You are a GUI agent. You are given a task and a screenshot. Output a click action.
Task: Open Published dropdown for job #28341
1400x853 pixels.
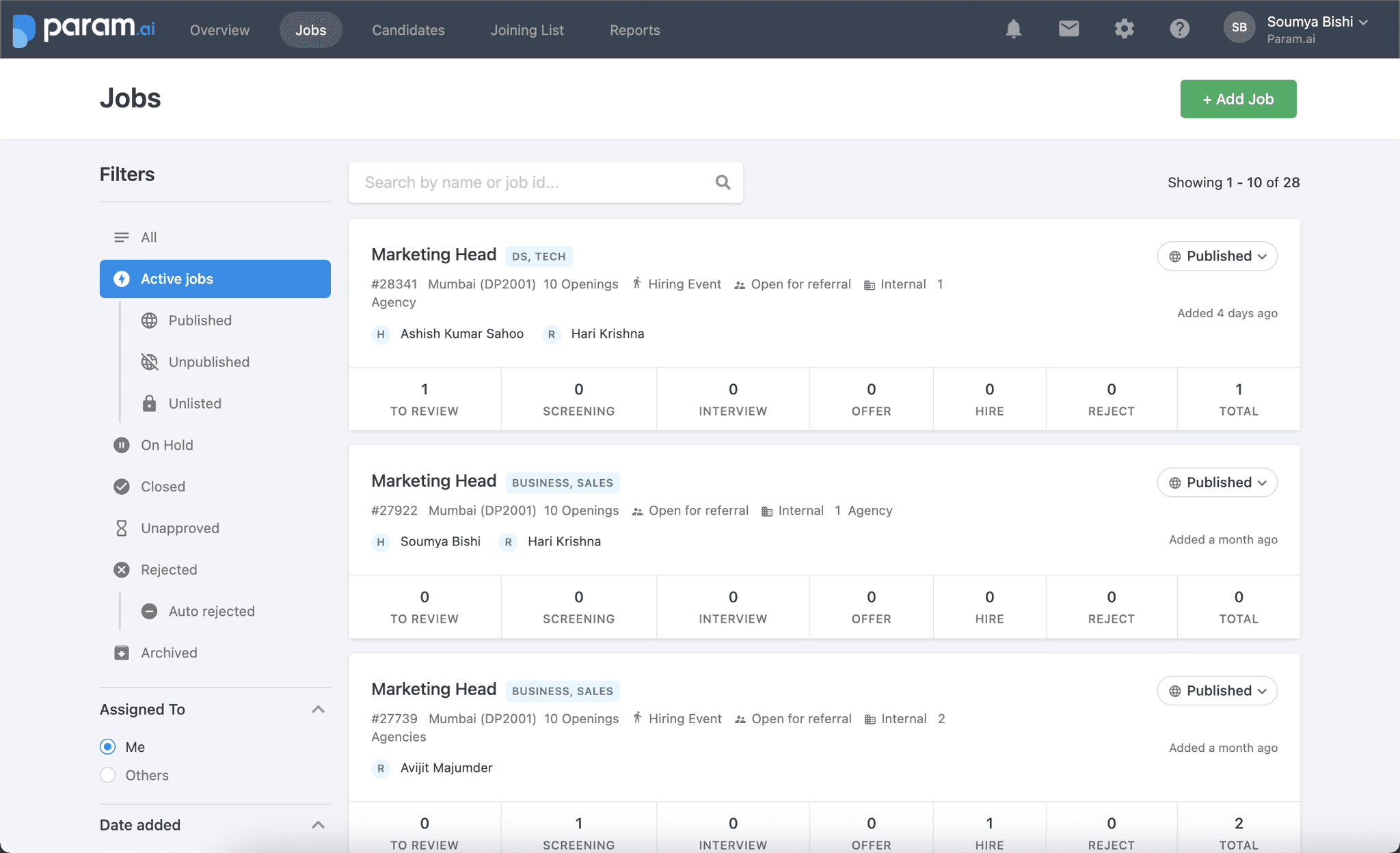[1217, 256]
